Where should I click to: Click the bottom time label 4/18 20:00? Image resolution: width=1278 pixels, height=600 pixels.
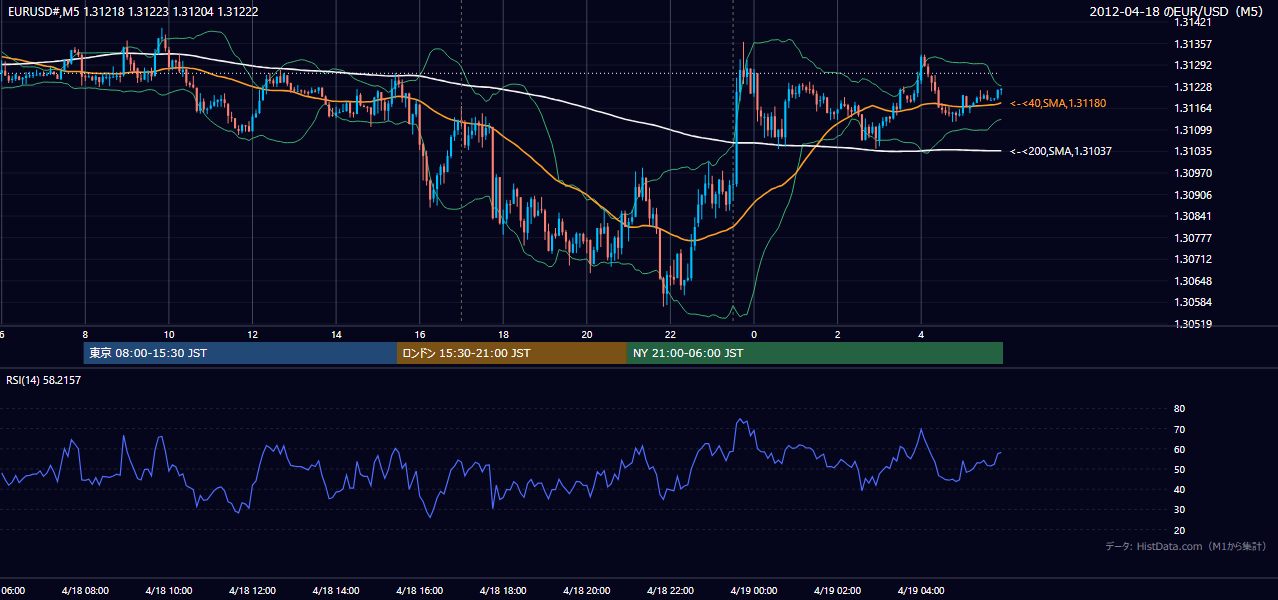click(x=586, y=590)
